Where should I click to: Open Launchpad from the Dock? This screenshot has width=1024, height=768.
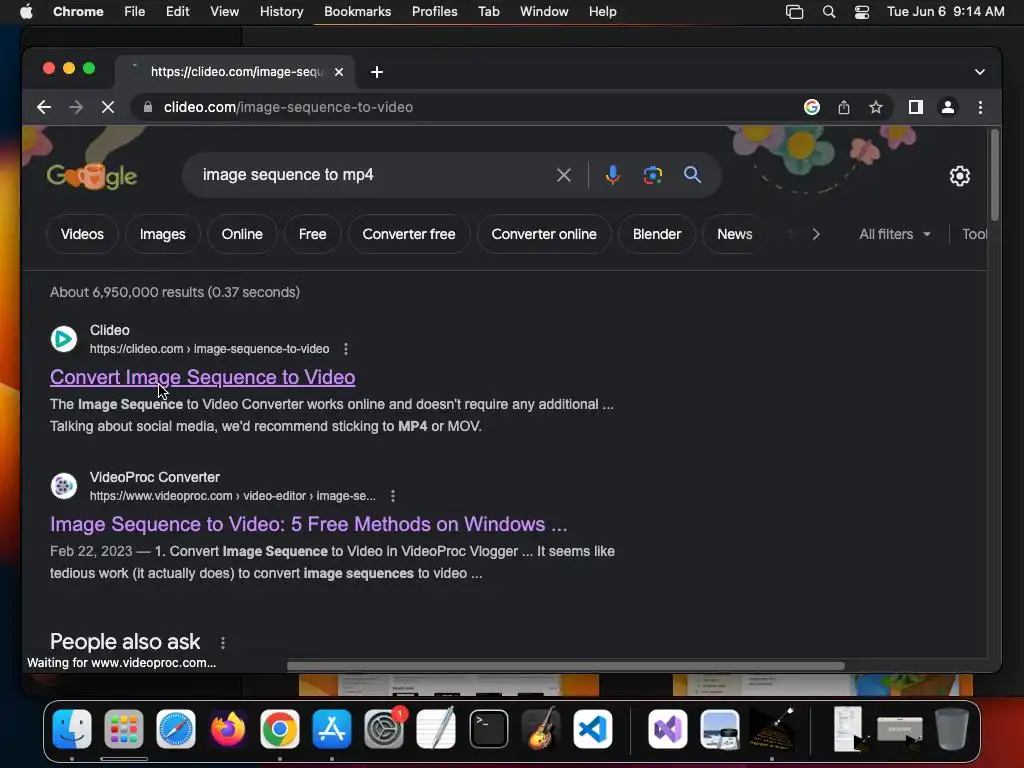123,729
